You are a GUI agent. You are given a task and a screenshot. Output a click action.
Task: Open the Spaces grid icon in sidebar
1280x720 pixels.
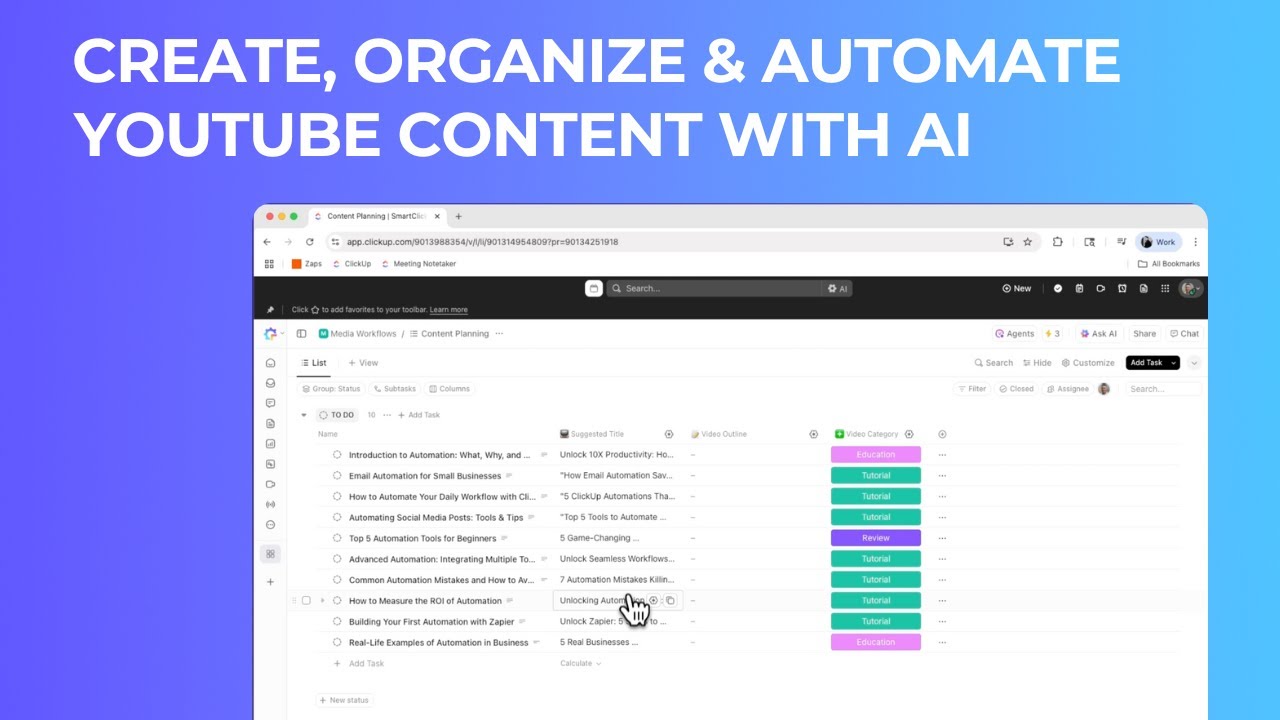click(270, 553)
